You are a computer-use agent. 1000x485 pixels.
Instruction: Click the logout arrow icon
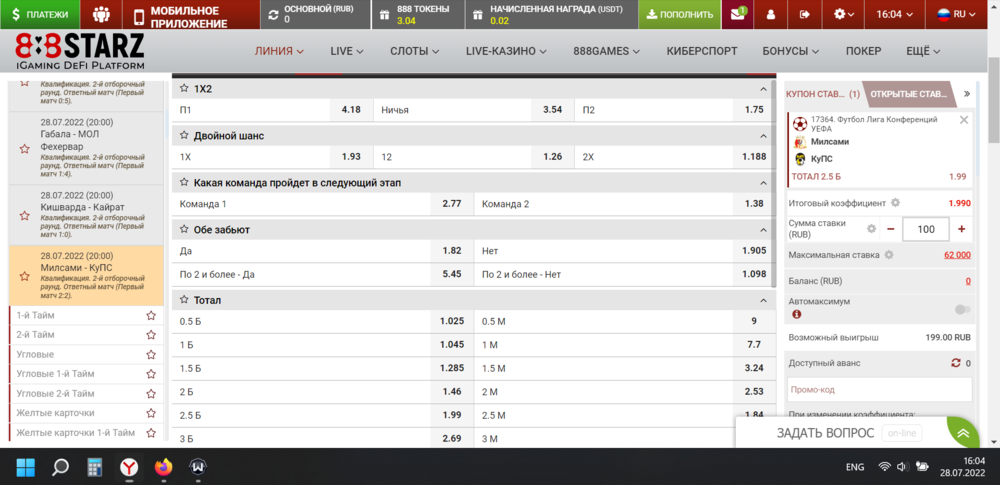click(x=805, y=14)
